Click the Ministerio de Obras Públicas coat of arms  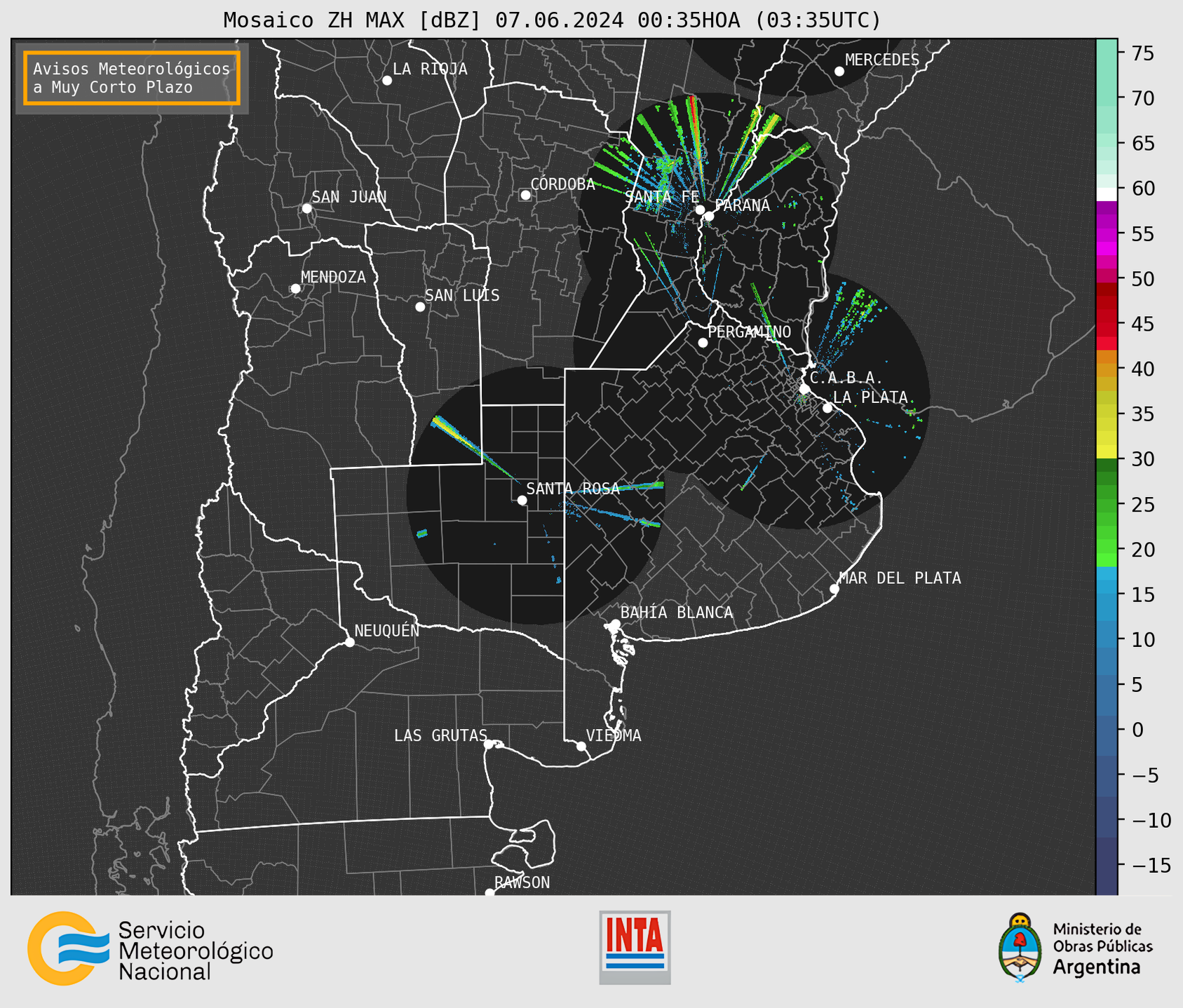point(1020,948)
